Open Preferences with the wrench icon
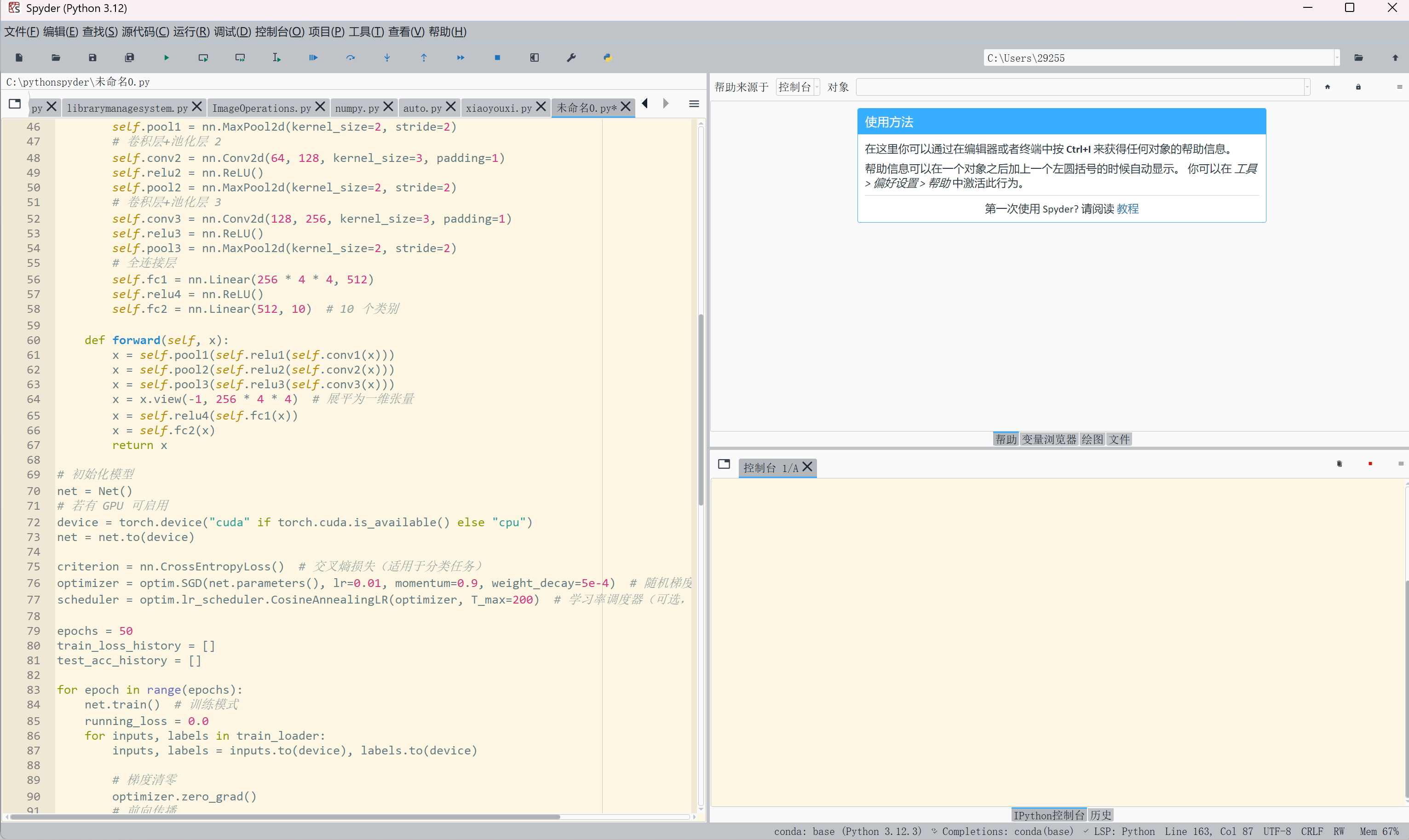 (571, 58)
